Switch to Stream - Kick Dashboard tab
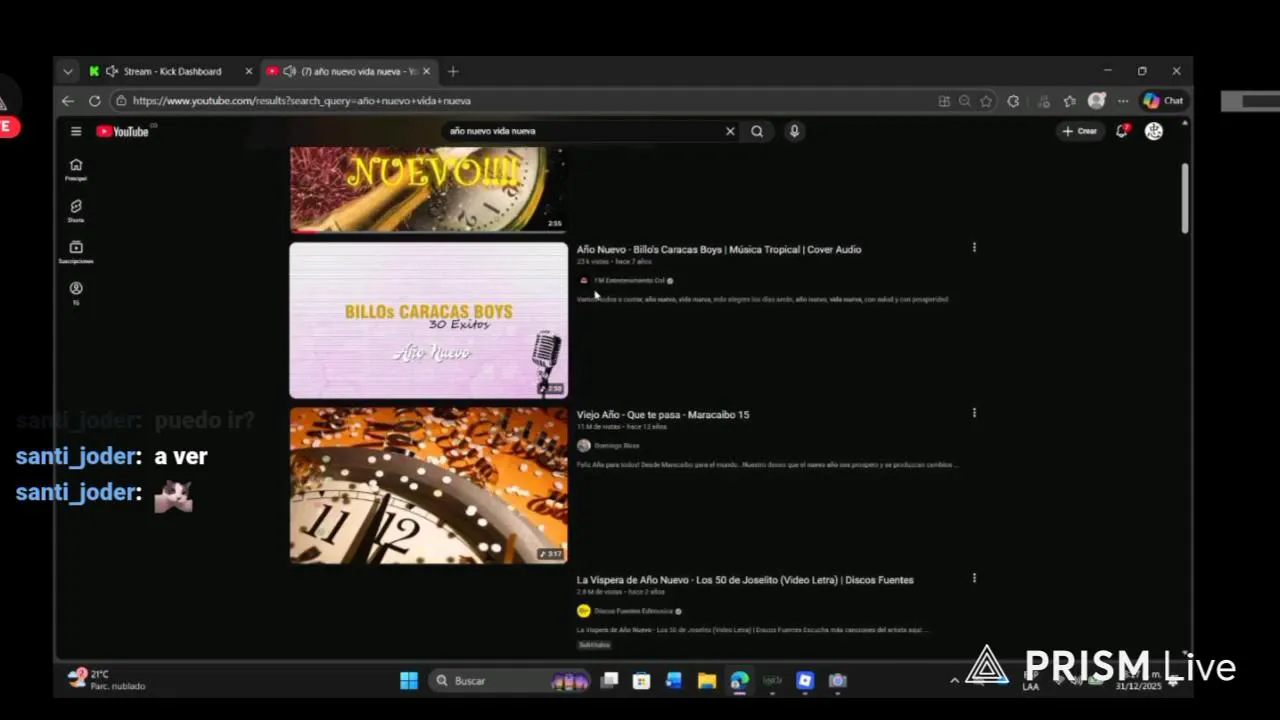This screenshot has height=720, width=1280. pos(172,71)
